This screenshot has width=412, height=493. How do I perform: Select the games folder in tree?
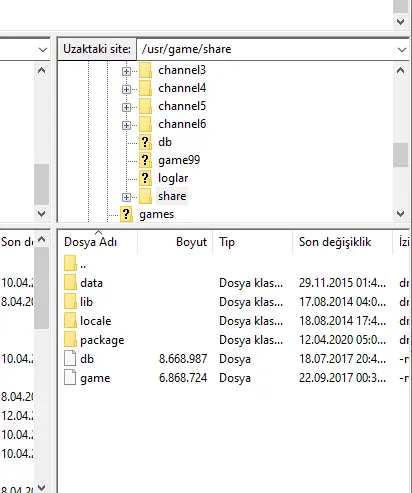[x=156, y=214]
